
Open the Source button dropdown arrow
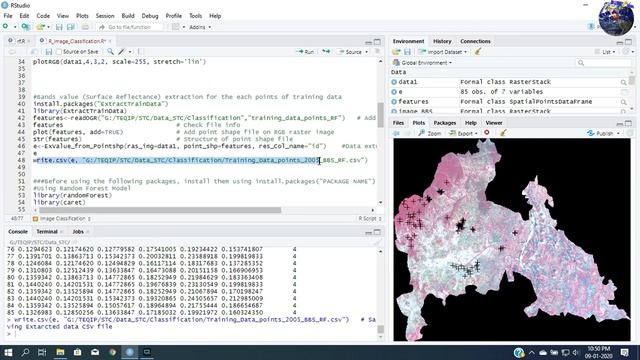(367, 52)
